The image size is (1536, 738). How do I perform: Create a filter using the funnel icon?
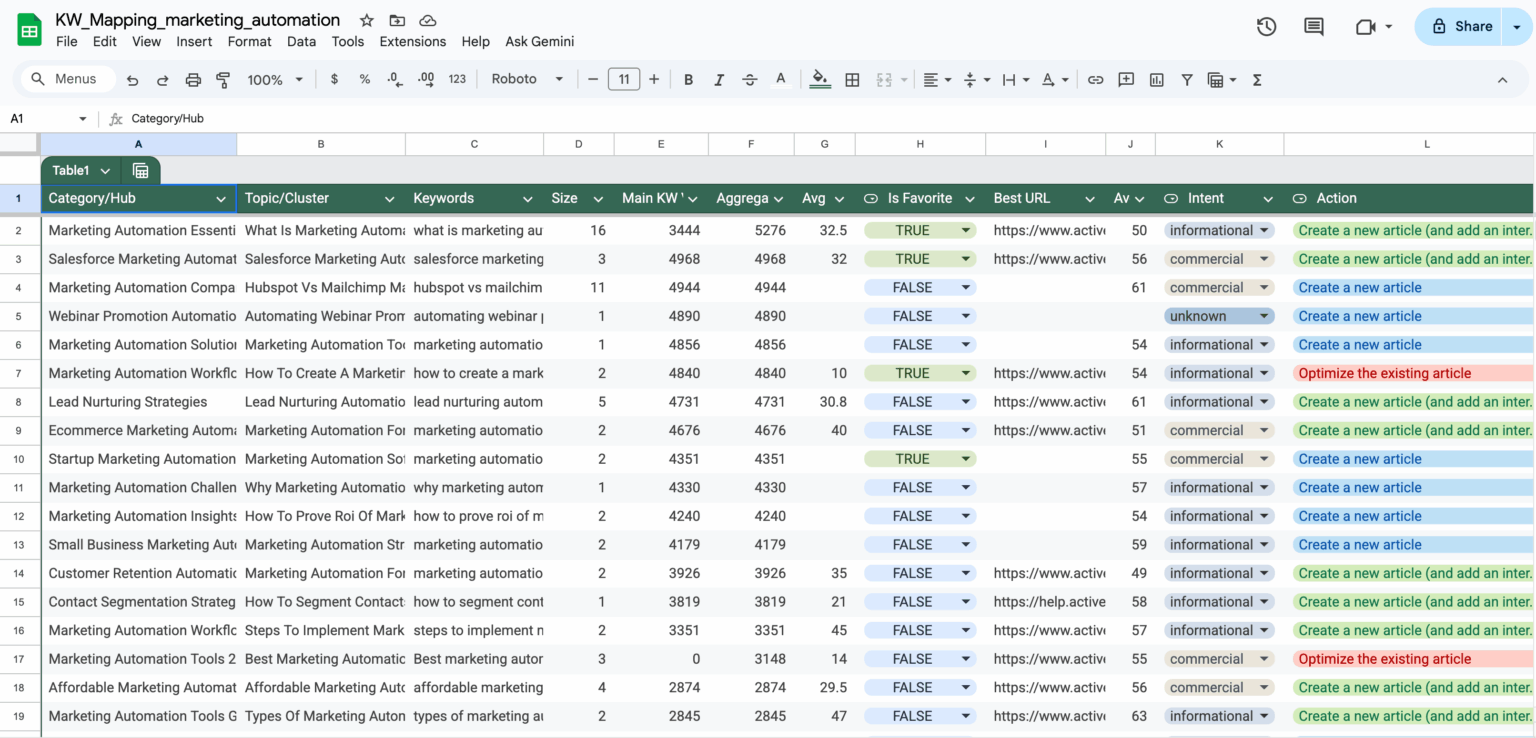click(1187, 79)
